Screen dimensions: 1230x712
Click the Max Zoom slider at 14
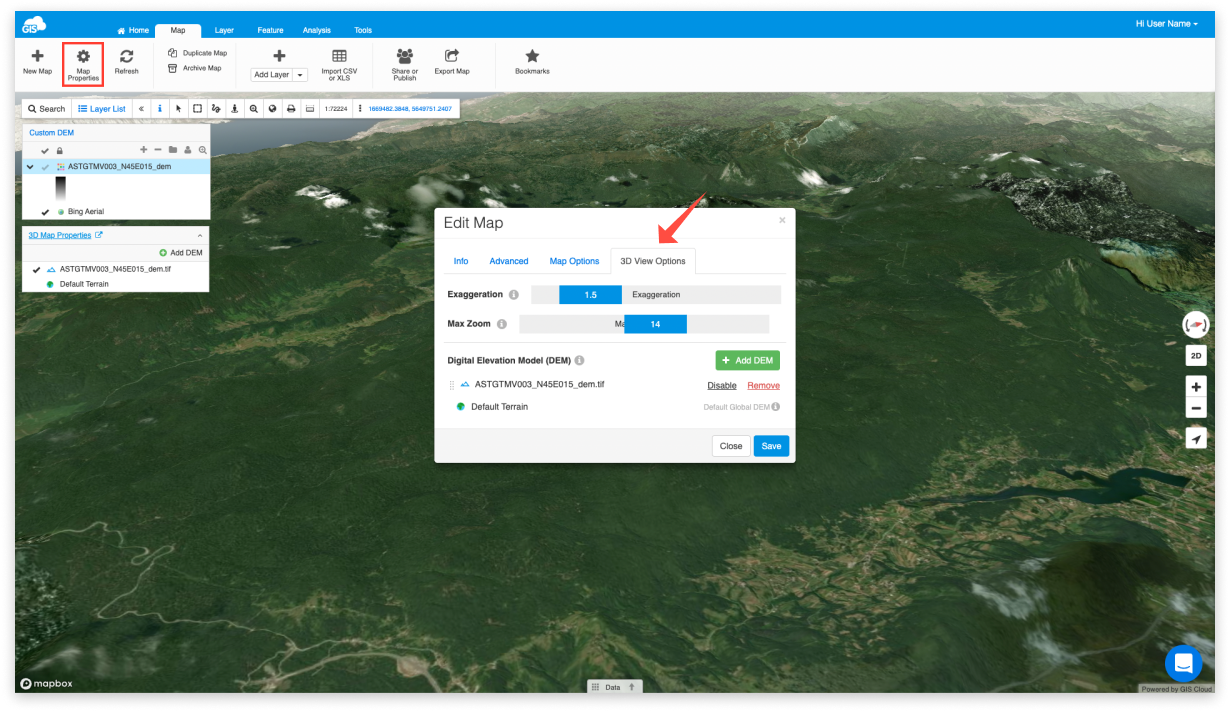coord(655,324)
